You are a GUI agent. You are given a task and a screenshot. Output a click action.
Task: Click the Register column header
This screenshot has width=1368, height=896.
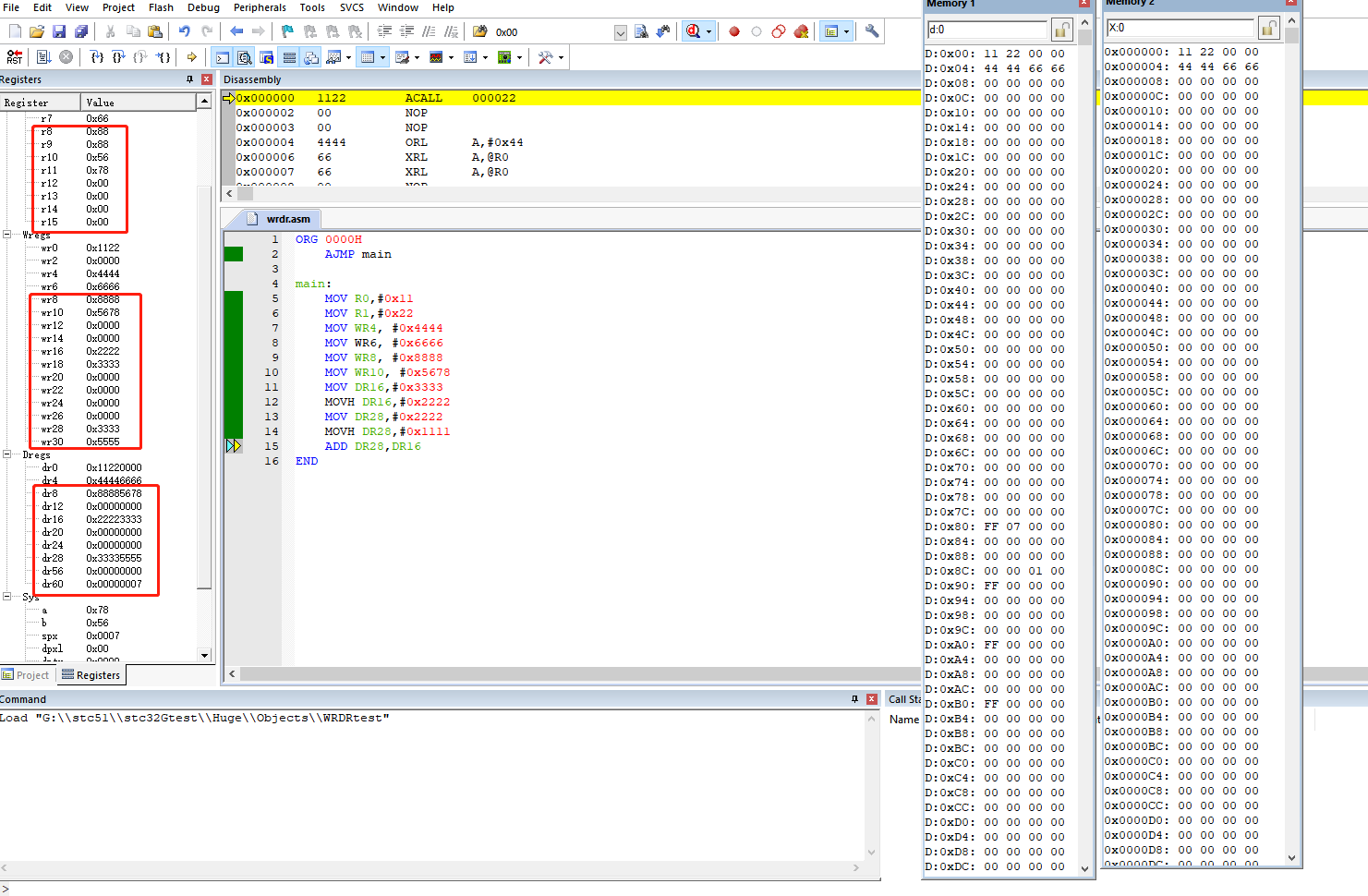click(40, 103)
